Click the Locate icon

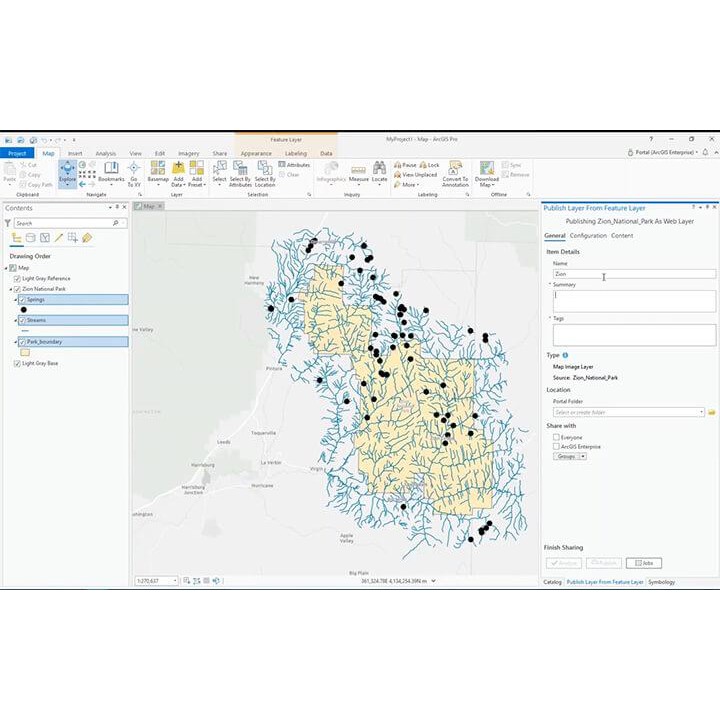coord(380,172)
